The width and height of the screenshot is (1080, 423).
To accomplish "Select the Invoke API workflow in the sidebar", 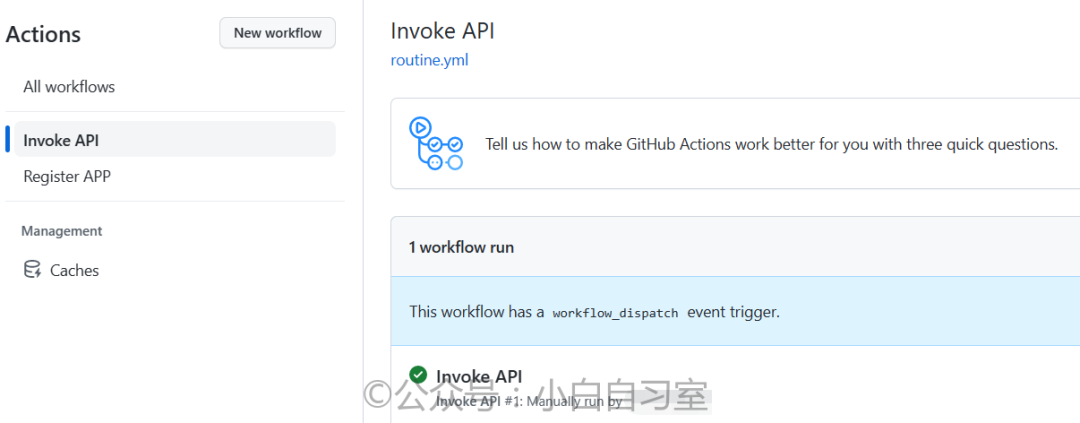I will pos(175,140).
